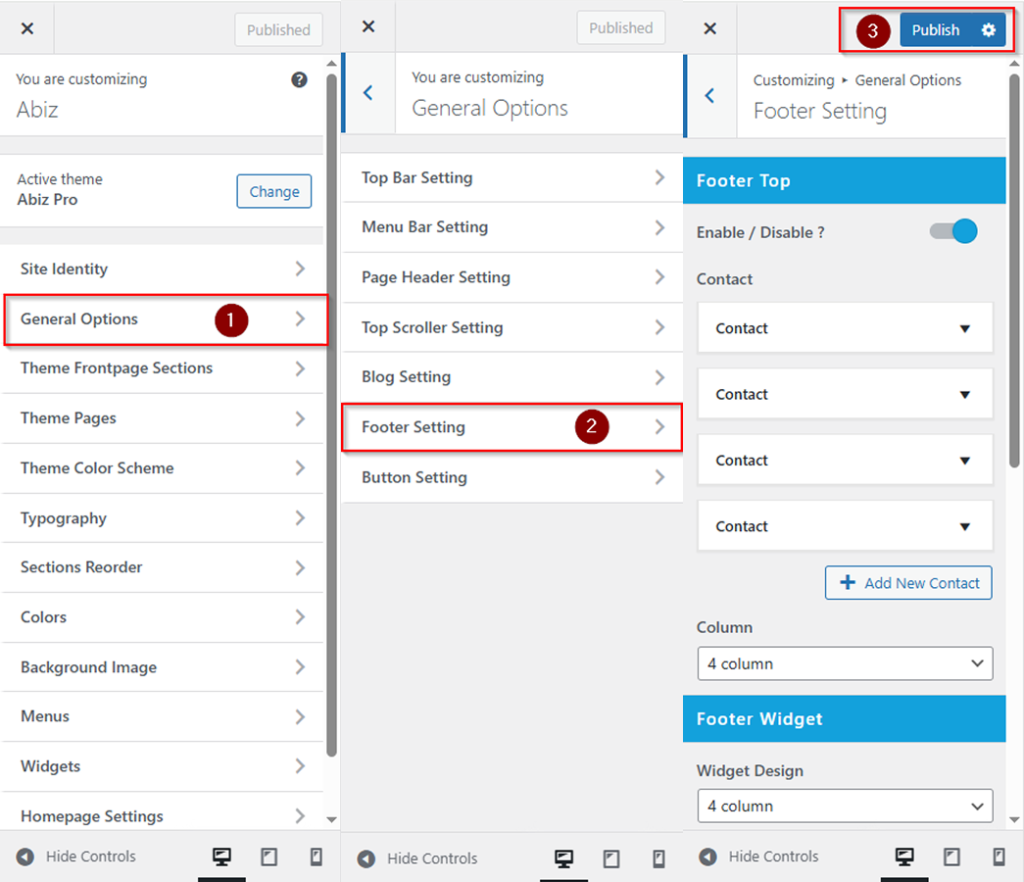The height and width of the screenshot is (882, 1024).
Task: Click the help question mark icon
Action: (x=299, y=80)
